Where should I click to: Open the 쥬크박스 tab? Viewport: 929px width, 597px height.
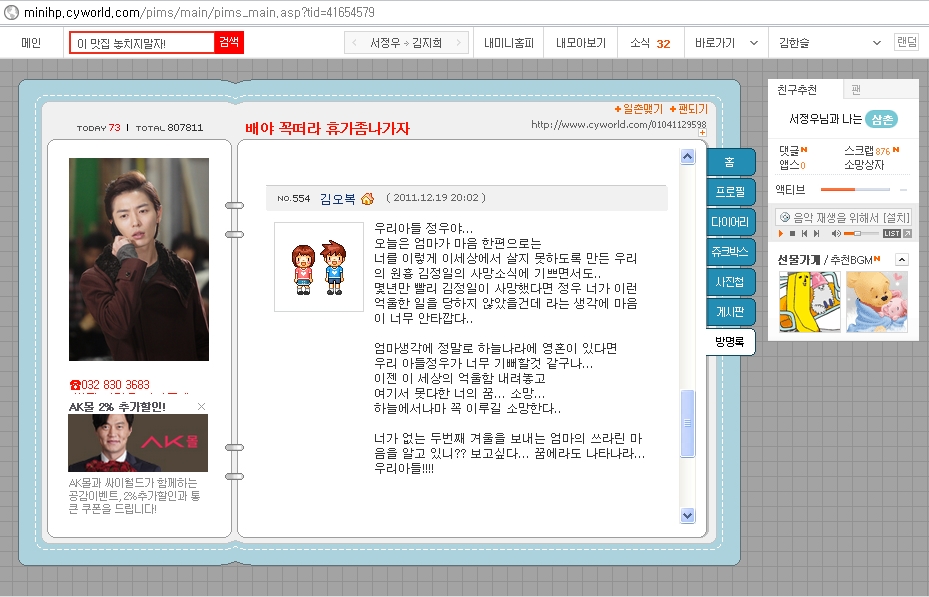730,252
